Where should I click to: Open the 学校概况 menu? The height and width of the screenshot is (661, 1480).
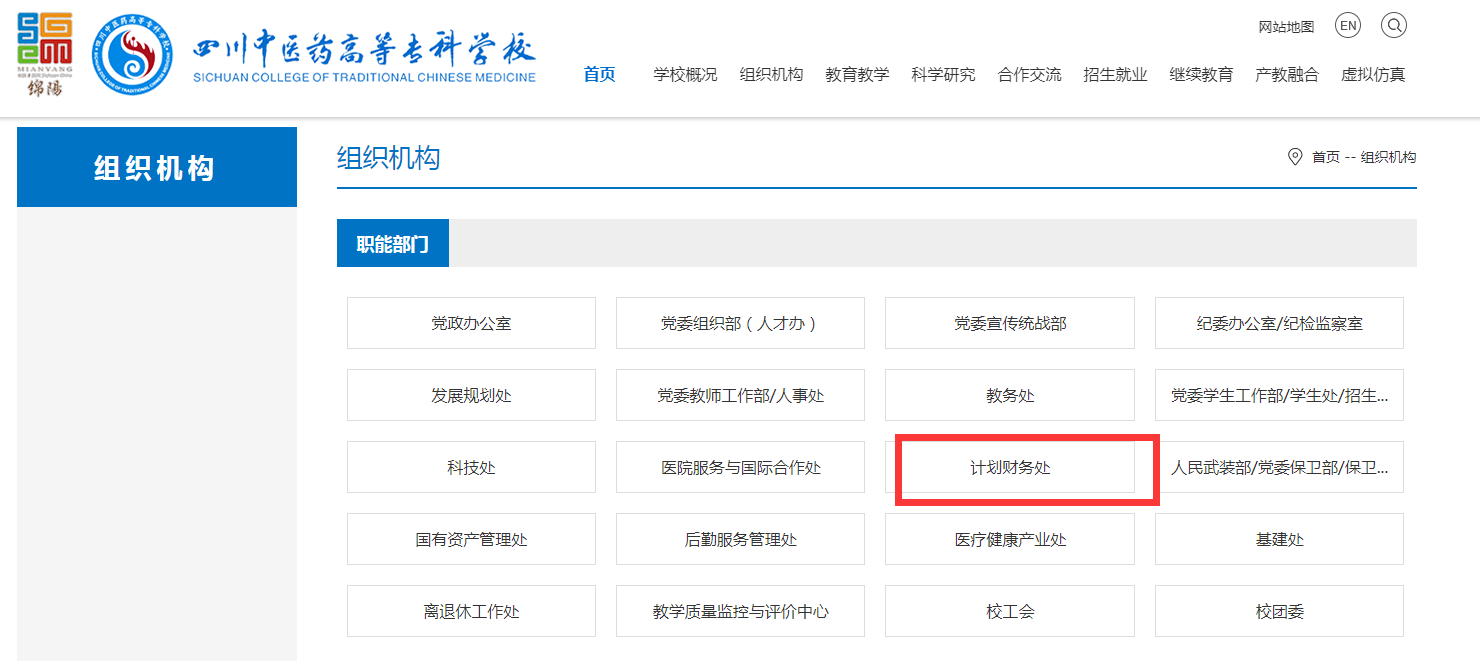point(685,75)
